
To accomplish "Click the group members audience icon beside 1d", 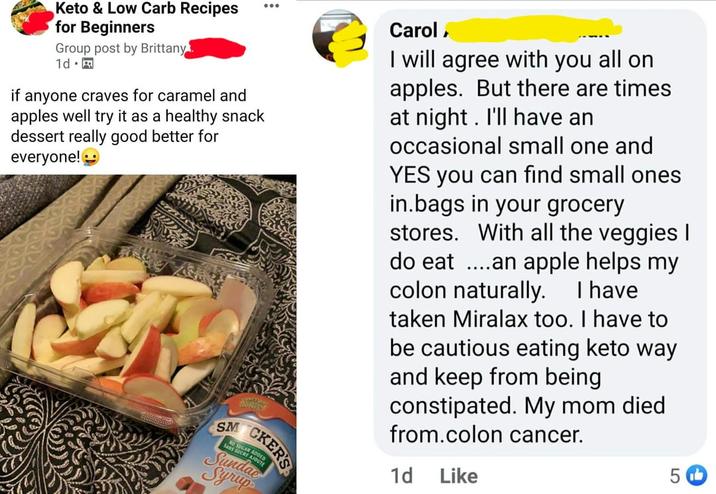I will click(x=87, y=63).
